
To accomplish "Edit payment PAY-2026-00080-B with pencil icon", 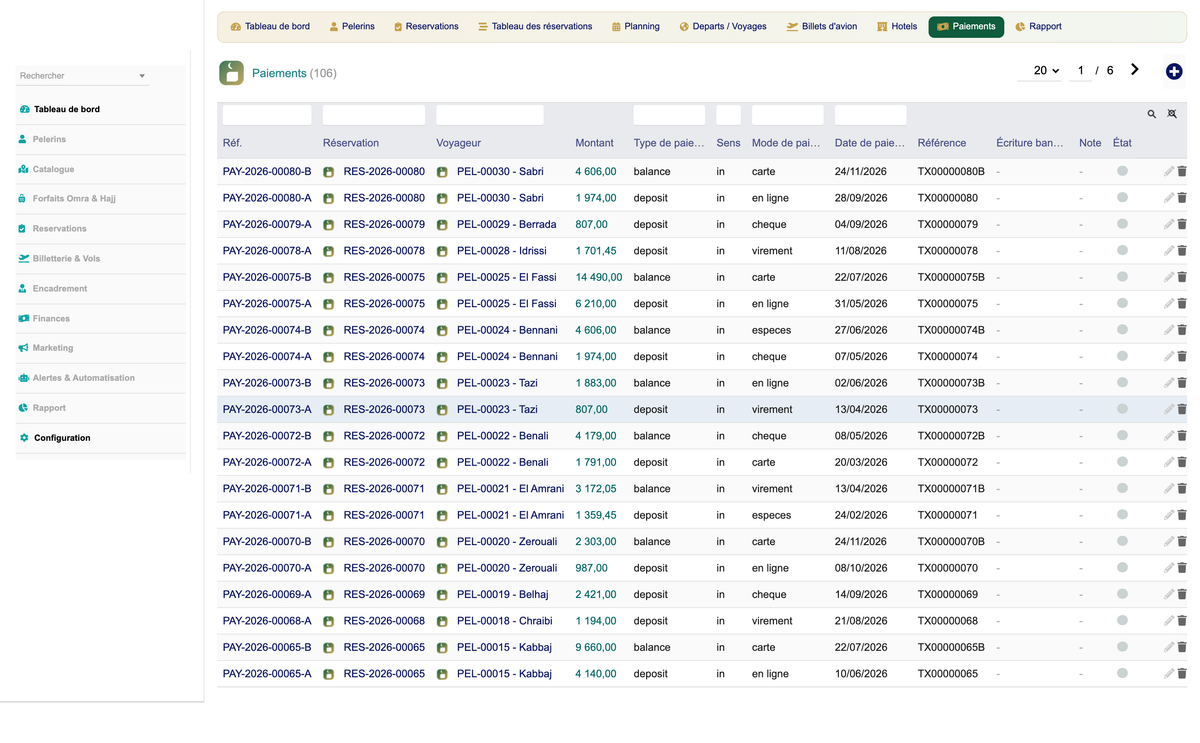I will [x=1169, y=172].
